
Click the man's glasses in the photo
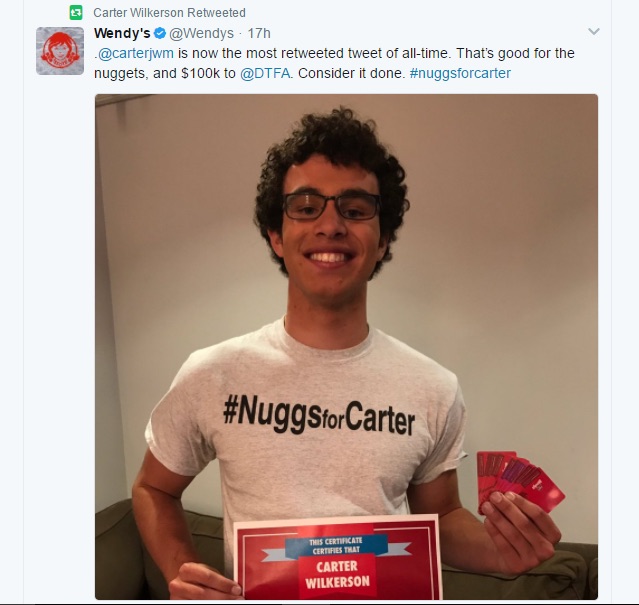[x=331, y=207]
